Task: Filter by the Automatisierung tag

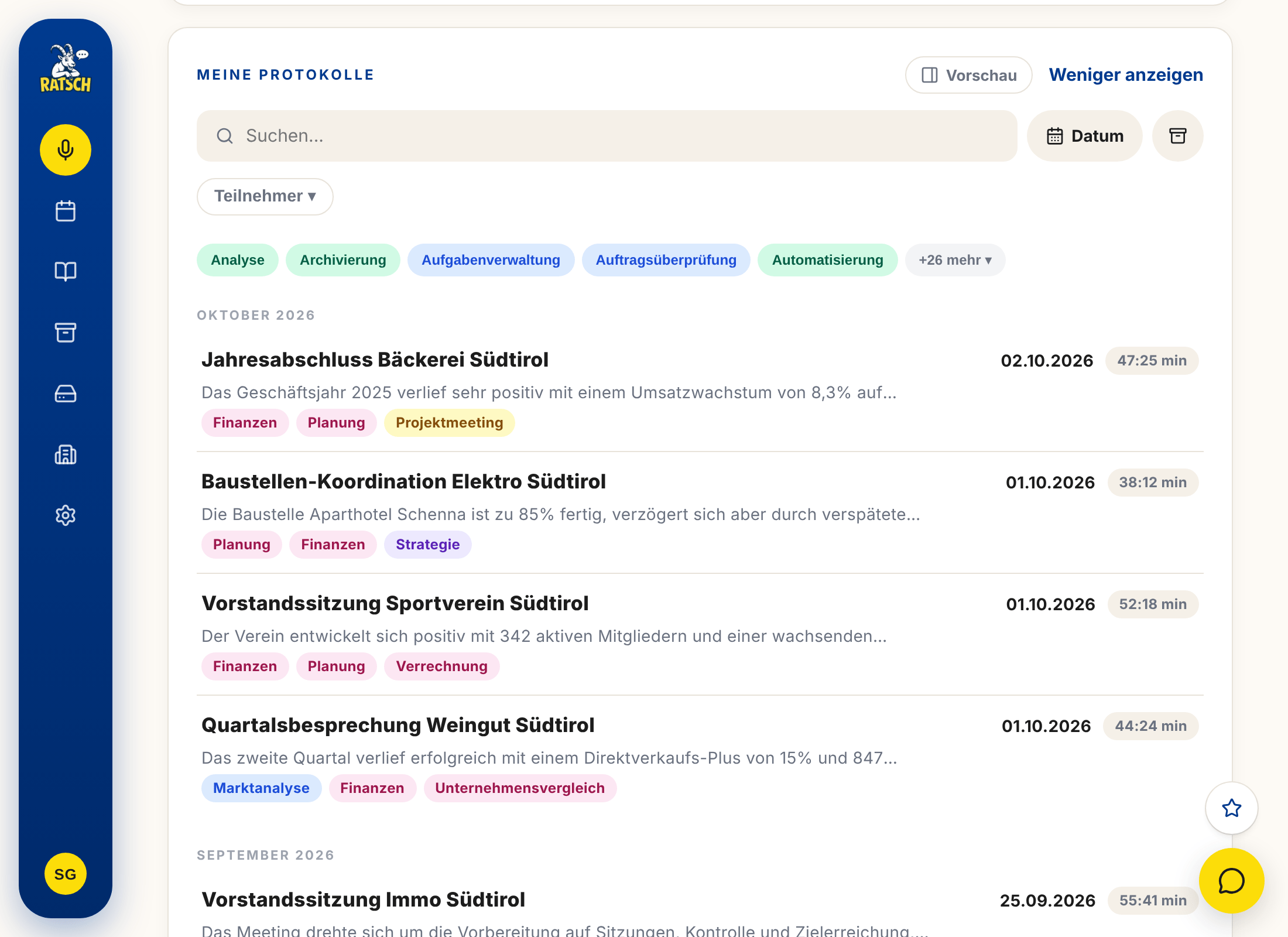Action: click(828, 260)
